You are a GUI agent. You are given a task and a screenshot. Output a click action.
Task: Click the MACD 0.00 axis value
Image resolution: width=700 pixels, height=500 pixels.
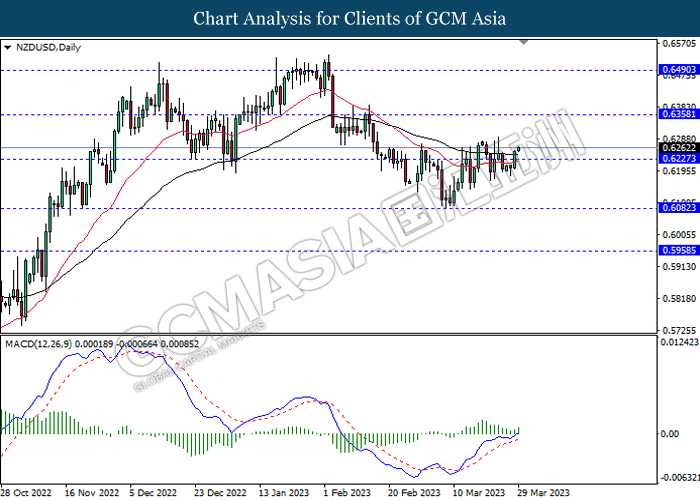(670, 433)
